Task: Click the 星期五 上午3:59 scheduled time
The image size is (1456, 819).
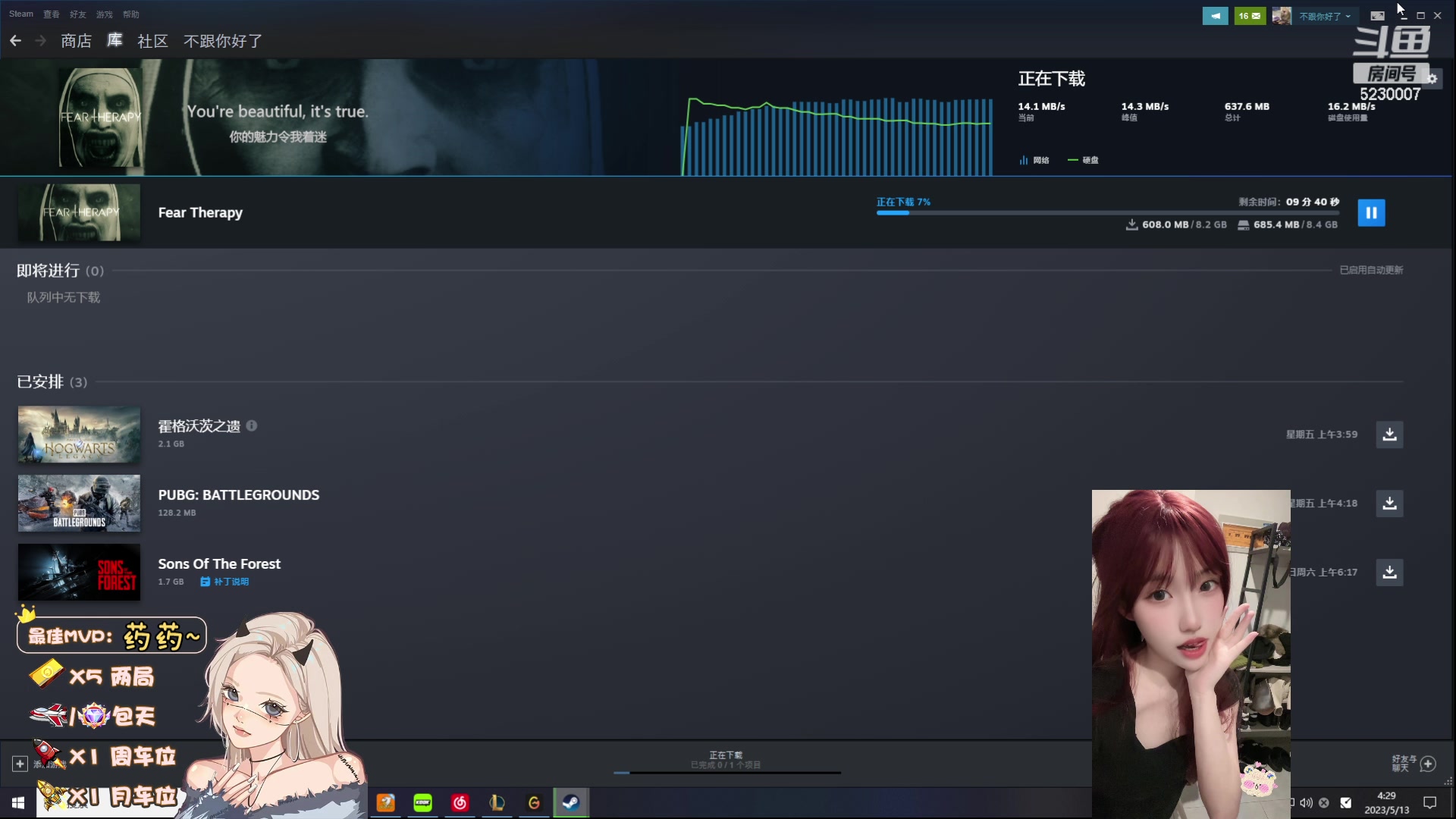Action: click(x=1322, y=435)
